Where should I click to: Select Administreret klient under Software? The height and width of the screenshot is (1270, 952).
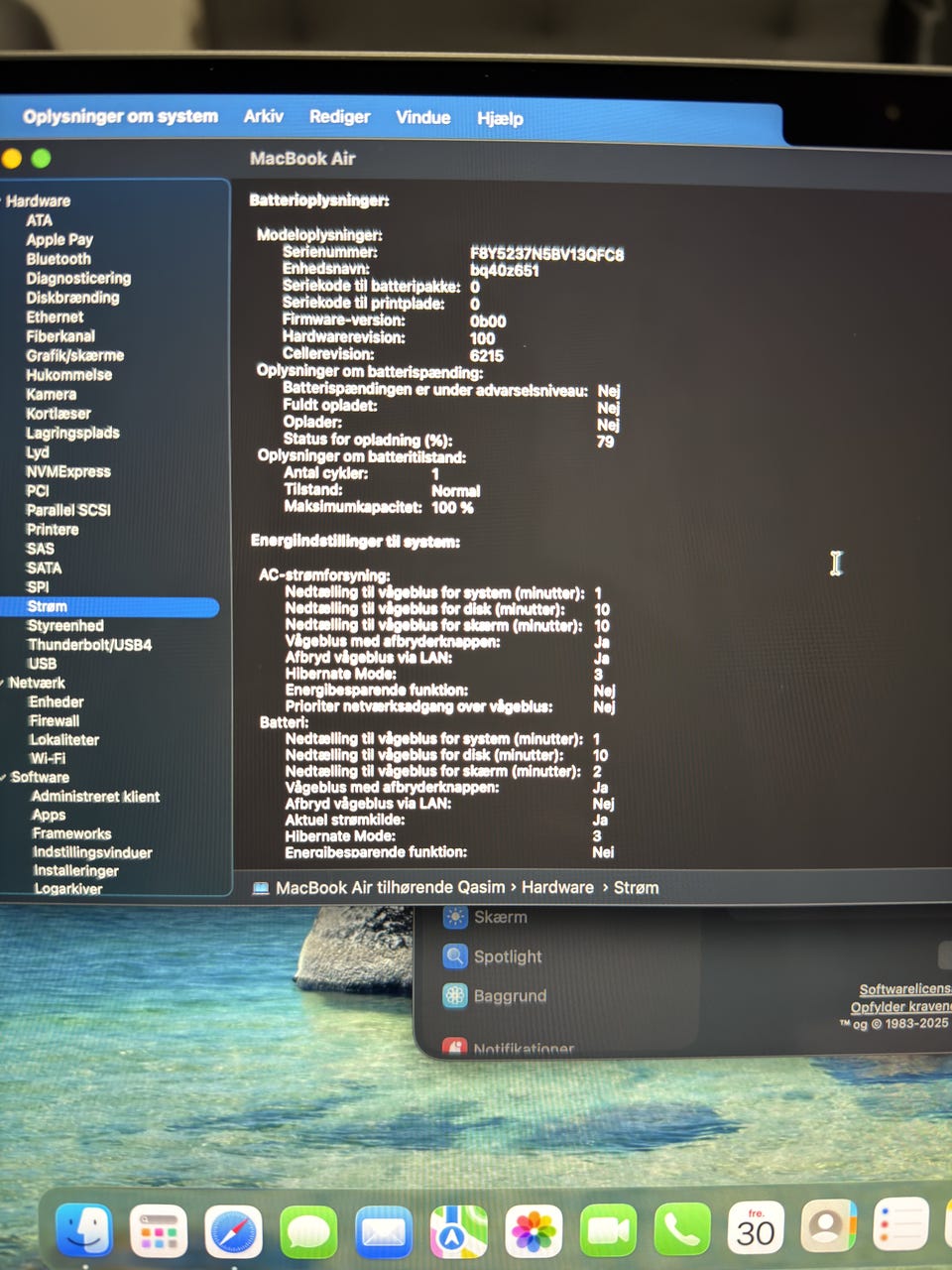point(95,796)
